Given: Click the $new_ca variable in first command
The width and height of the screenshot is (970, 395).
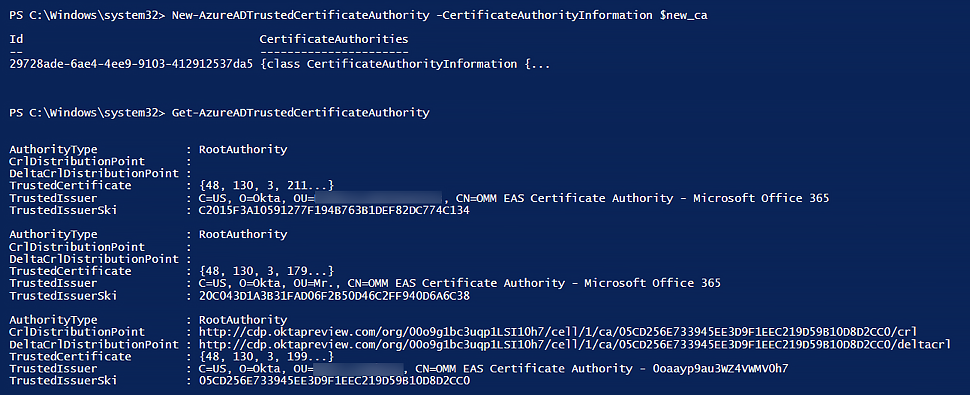Looking at the screenshot, I should pos(684,17).
